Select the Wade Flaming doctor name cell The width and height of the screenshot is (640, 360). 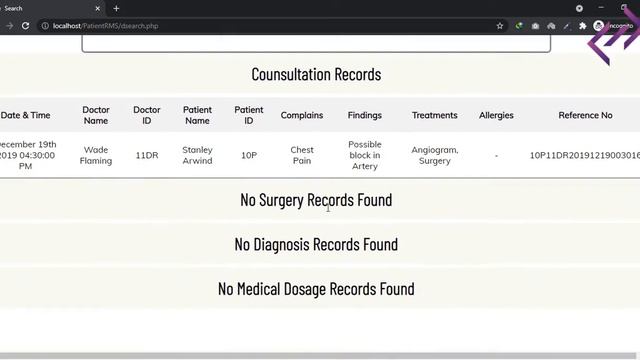point(96,155)
